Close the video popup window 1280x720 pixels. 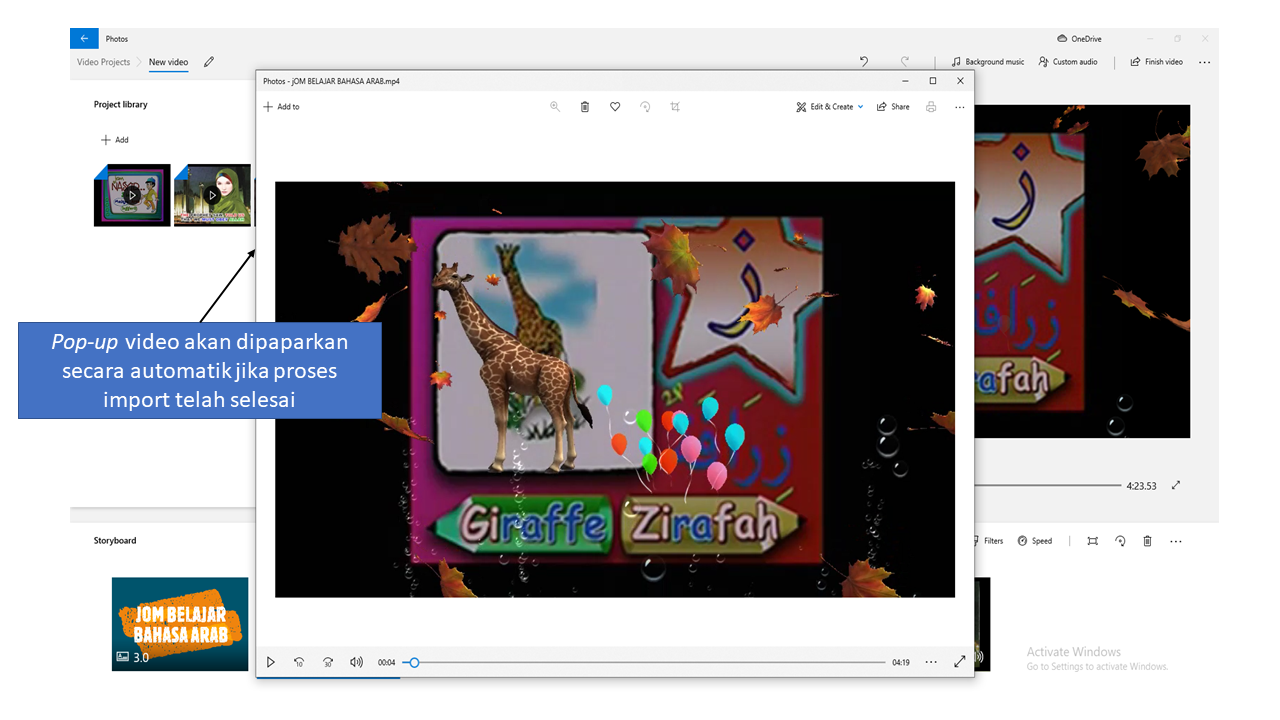coord(960,81)
